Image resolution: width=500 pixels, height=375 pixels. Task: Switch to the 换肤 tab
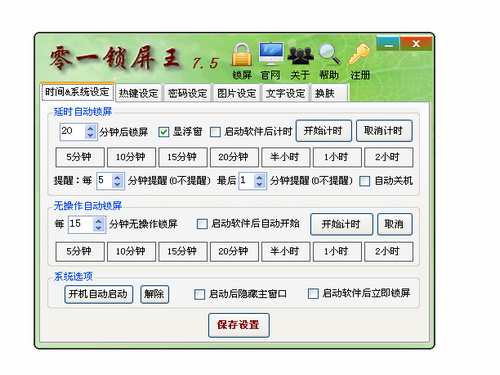tap(329, 93)
